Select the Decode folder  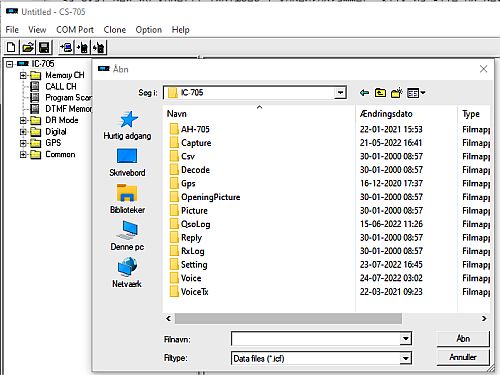tap(189, 170)
